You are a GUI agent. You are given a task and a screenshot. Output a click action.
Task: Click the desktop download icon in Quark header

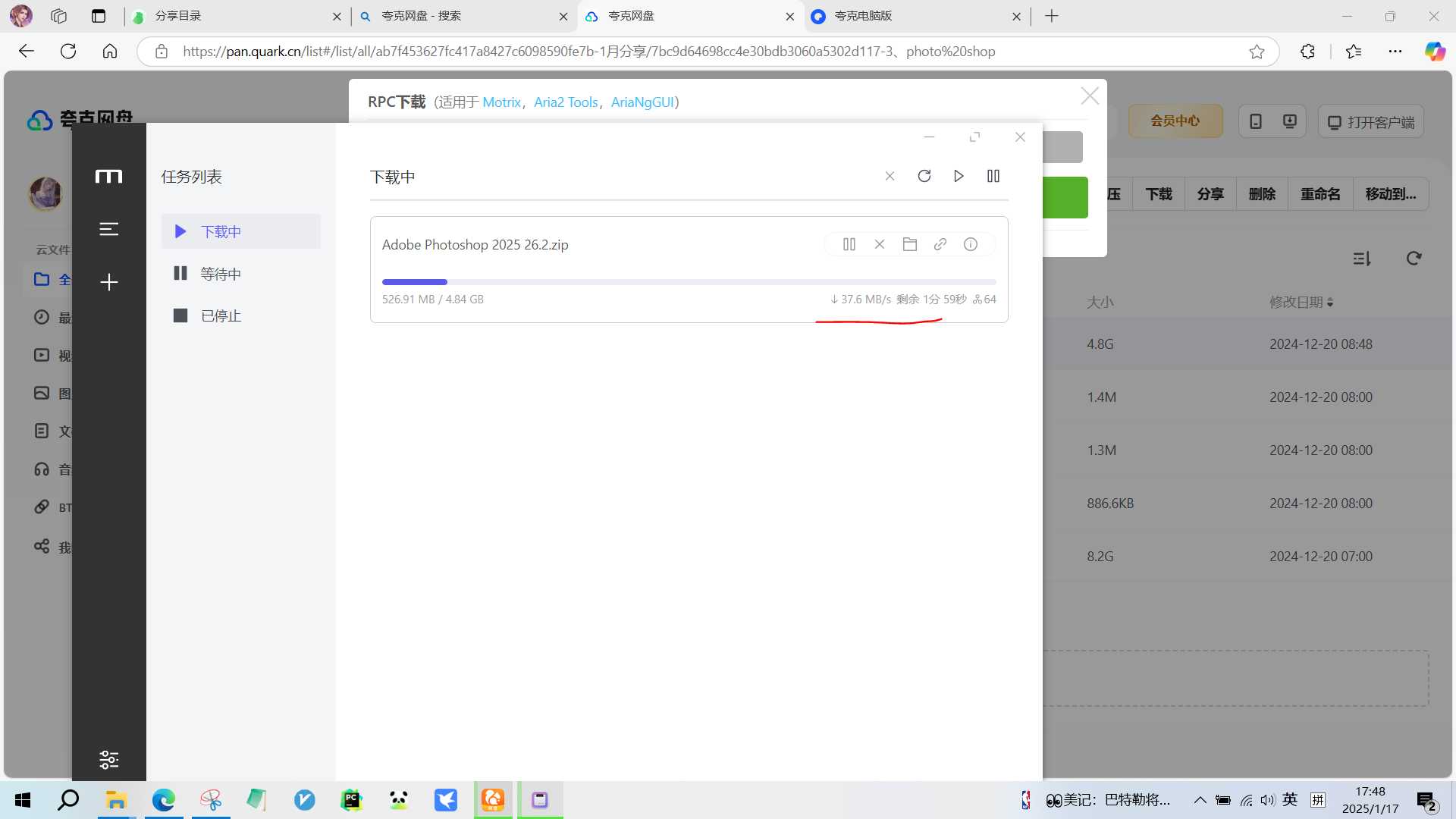1289,121
